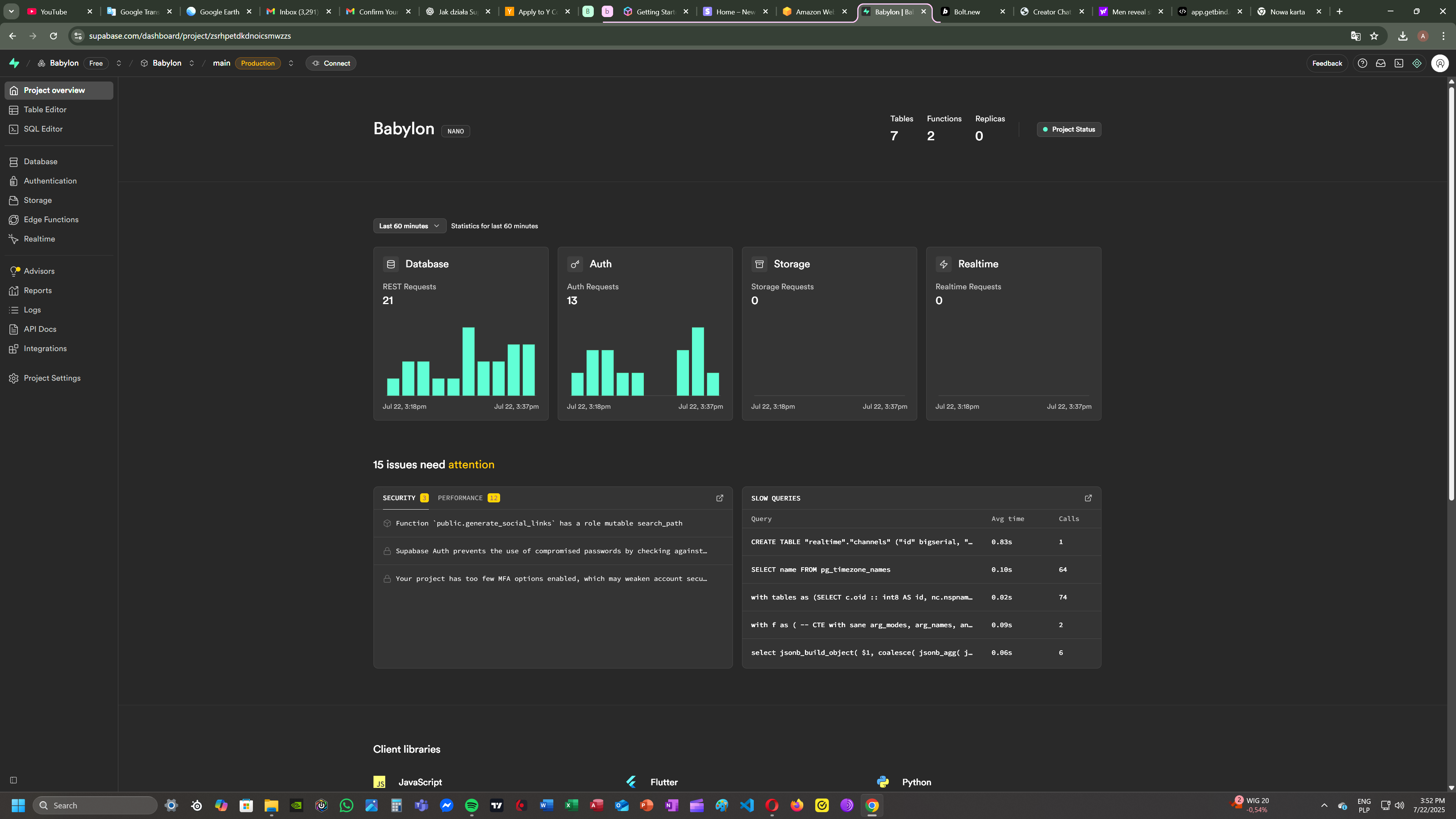The image size is (1456, 819).
Task: Click the Supabase logo home icon
Action: click(14, 63)
